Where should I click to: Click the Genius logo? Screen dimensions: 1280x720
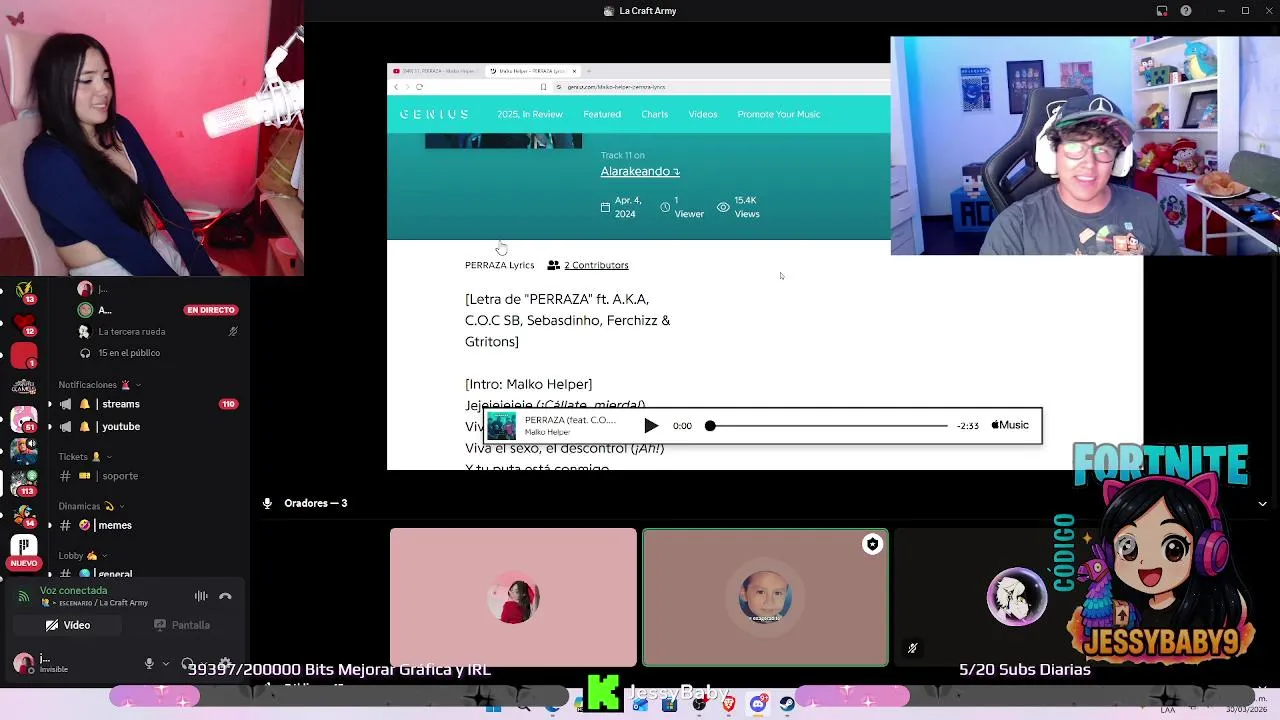click(434, 114)
